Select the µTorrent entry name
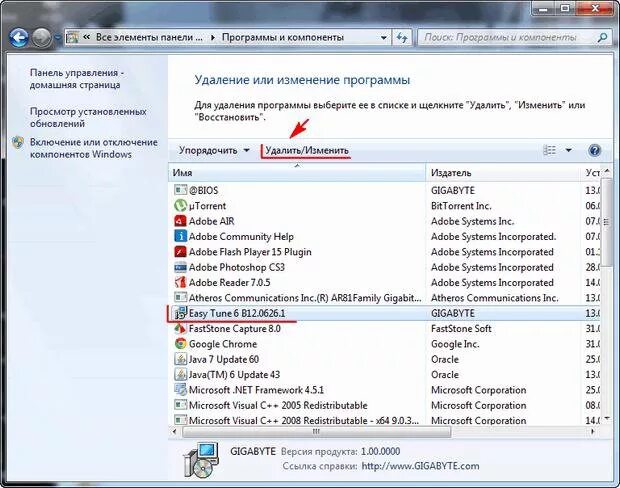 click(207, 206)
